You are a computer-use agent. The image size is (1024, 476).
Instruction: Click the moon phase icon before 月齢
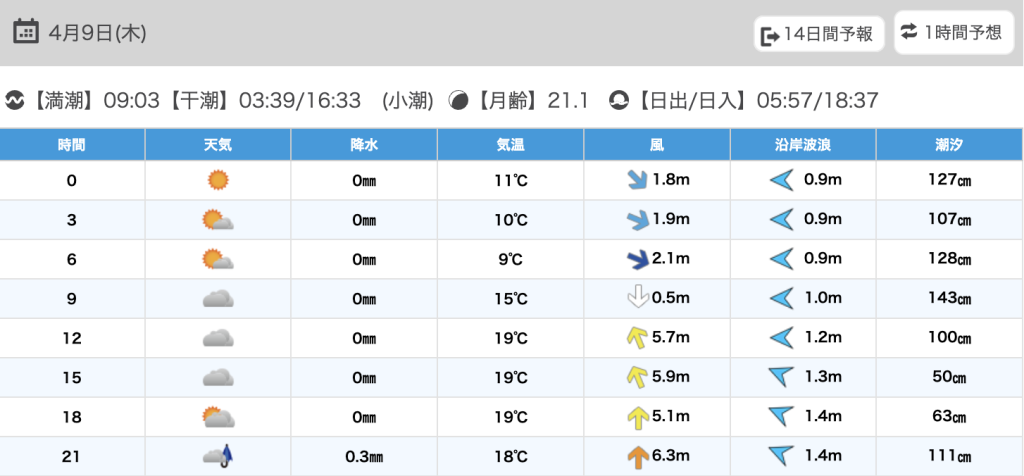click(459, 100)
